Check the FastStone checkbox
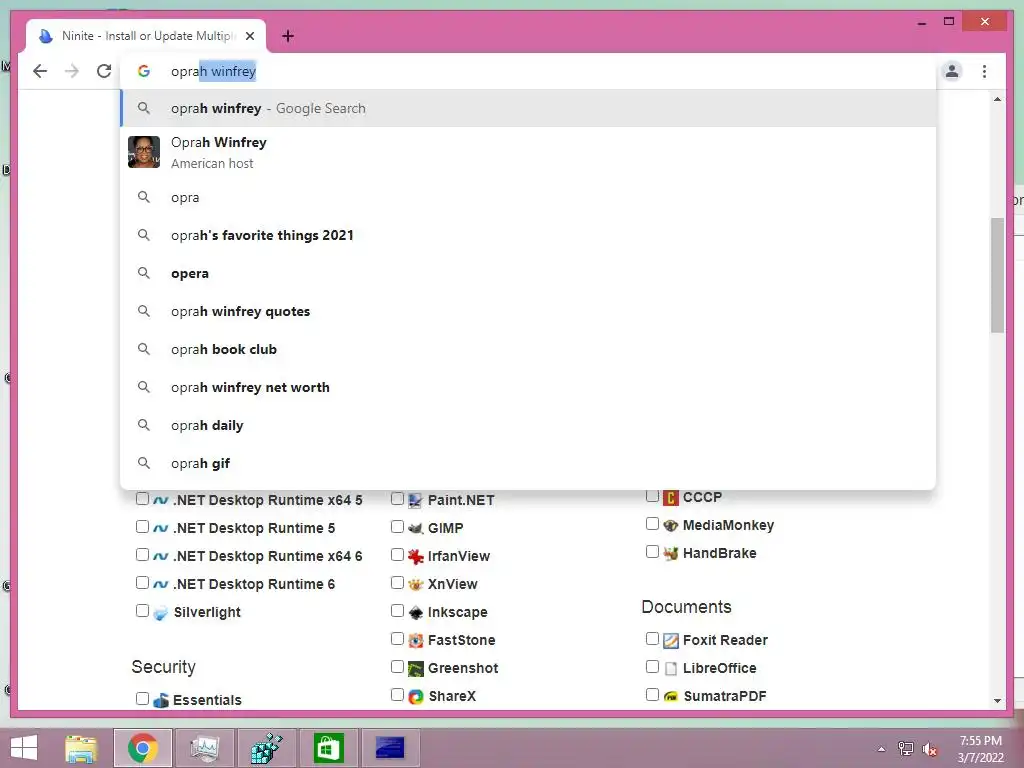 [397, 639]
